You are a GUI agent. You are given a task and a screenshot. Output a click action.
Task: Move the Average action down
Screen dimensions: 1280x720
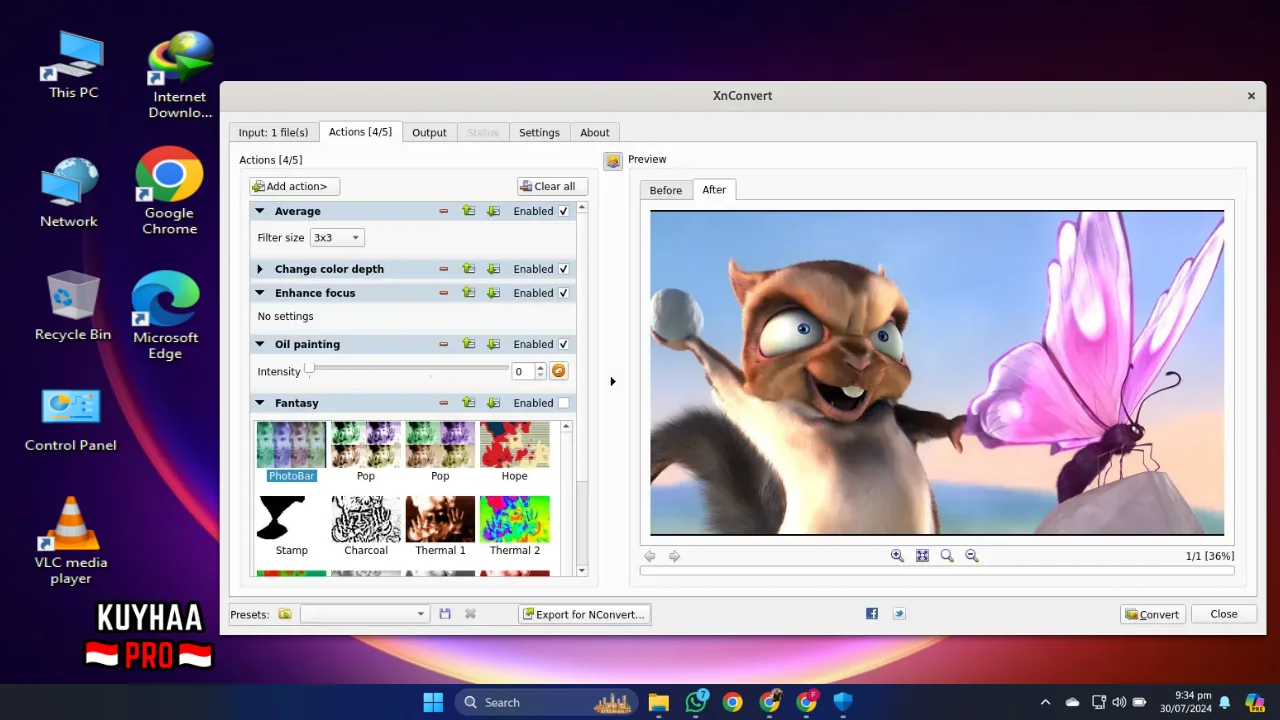coord(493,211)
